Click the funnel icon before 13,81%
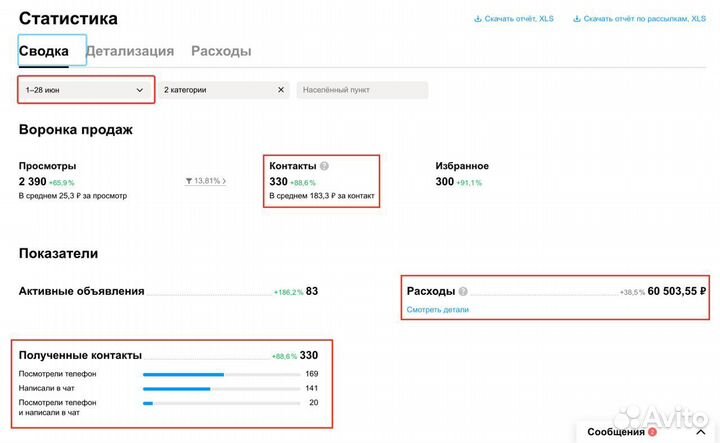The height and width of the screenshot is (443, 720). (x=188, y=181)
